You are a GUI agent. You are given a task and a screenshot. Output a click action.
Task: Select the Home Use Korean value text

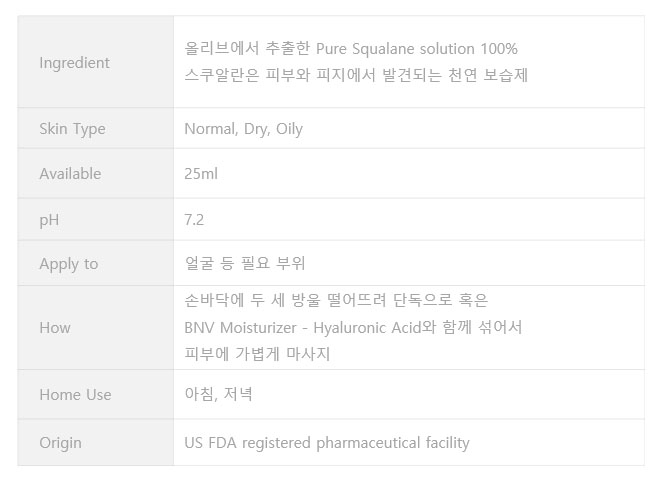pyautogui.click(x=218, y=394)
